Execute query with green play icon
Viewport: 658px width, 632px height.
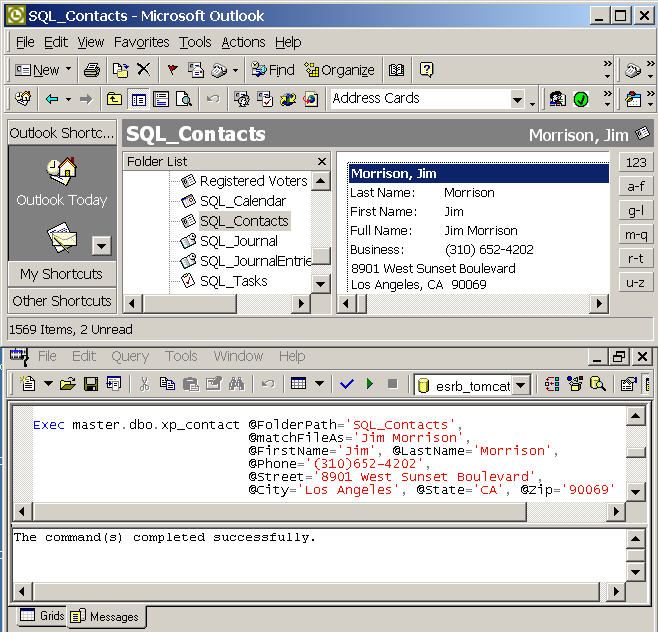(x=370, y=384)
